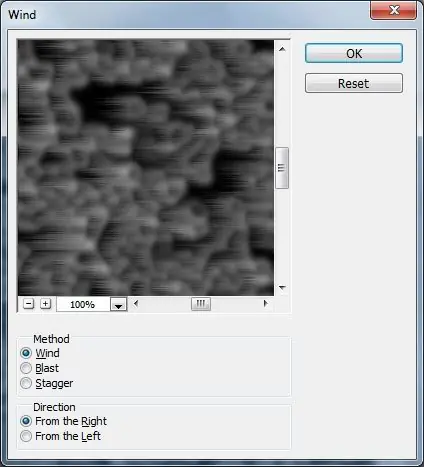Image resolution: width=424 pixels, height=467 pixels.
Task: Select the Stagger method radio button
Action: (x=26, y=383)
